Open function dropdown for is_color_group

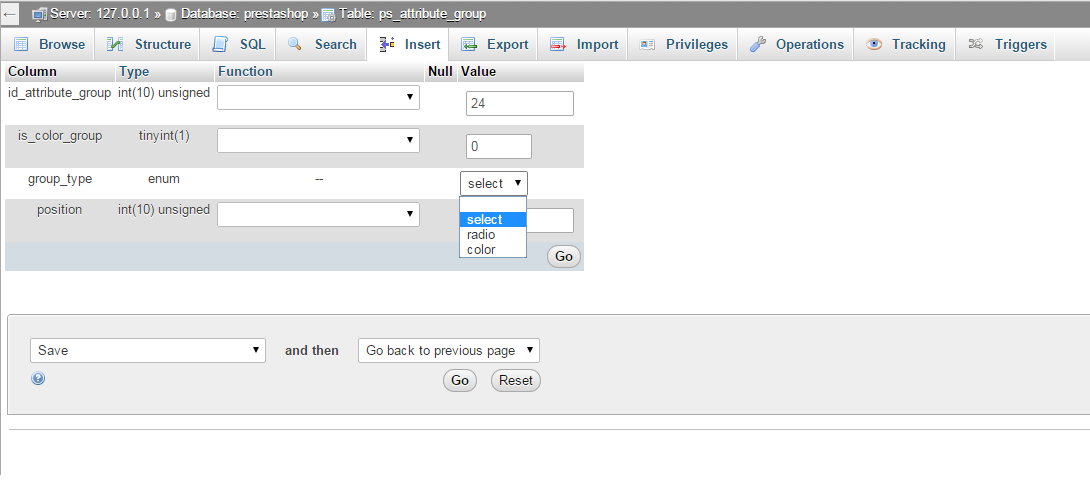tap(318, 140)
